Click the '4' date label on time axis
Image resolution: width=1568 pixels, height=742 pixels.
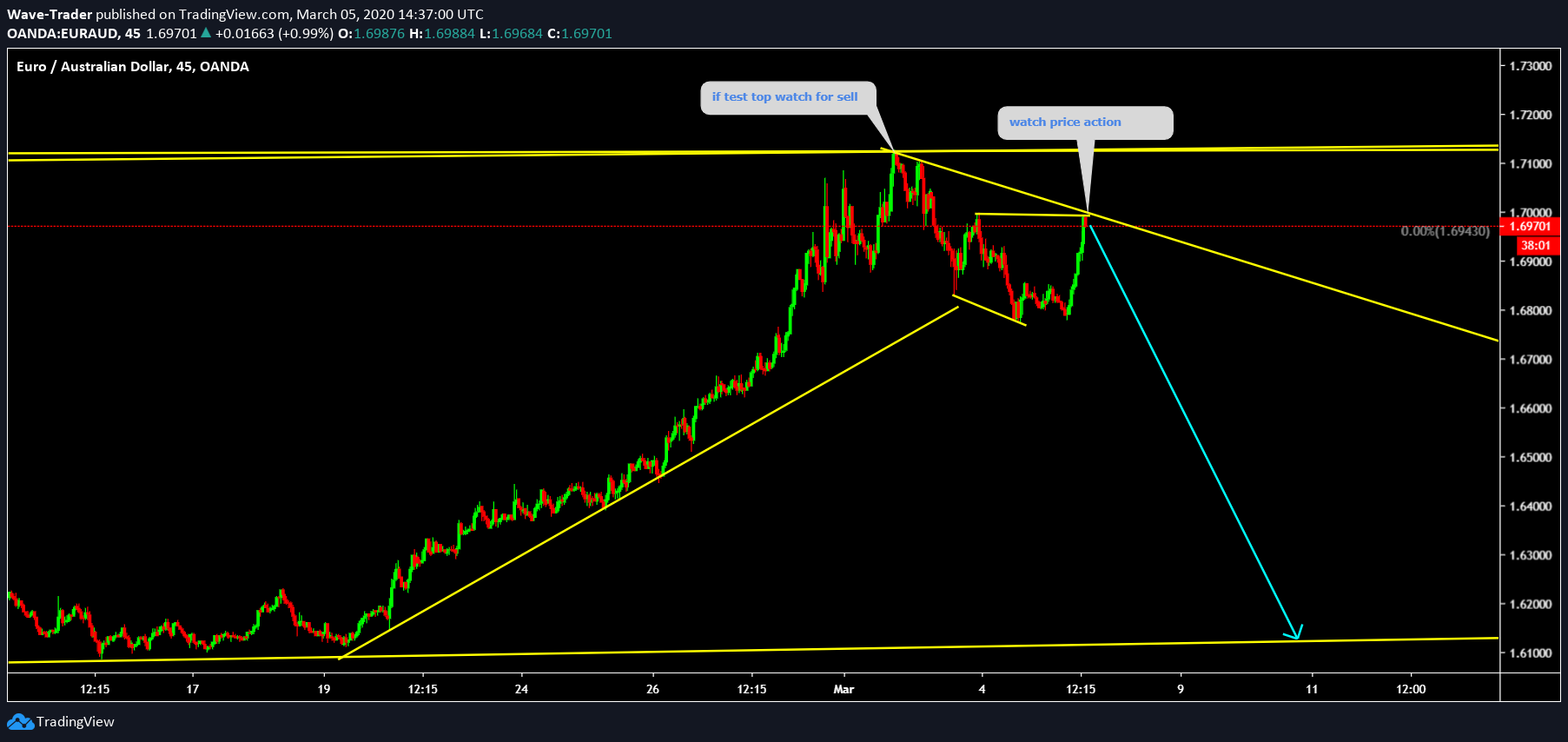tap(982, 690)
